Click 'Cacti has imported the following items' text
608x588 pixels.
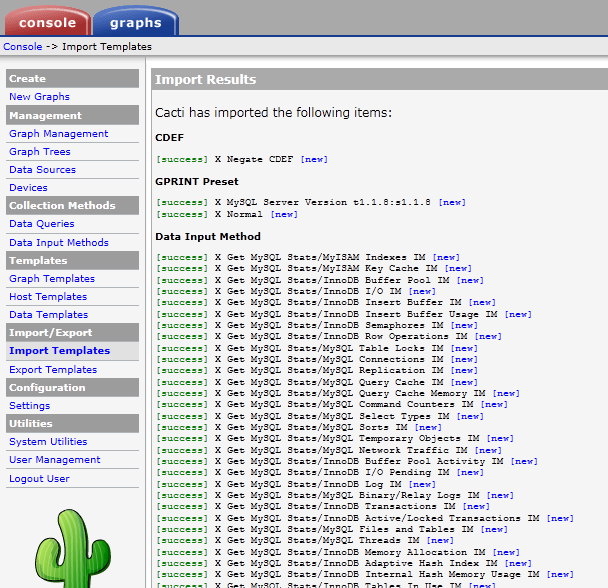point(273,113)
